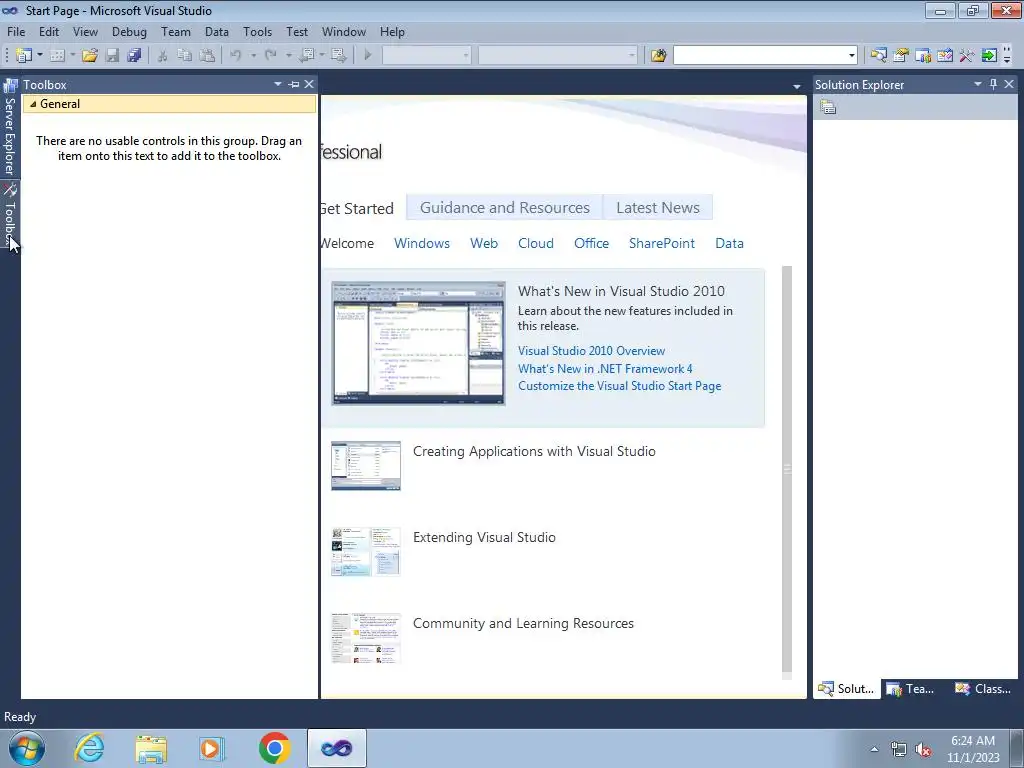Click the Redo arrow icon
This screenshot has width=1024, height=768.
click(x=271, y=56)
